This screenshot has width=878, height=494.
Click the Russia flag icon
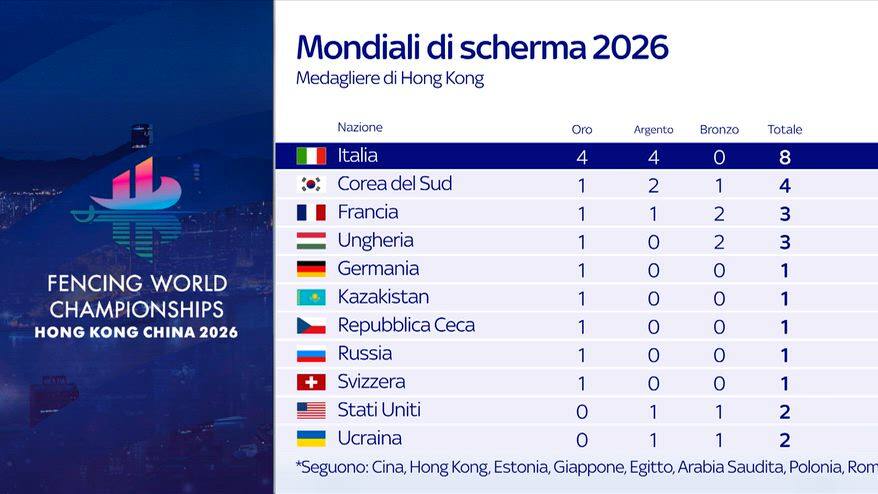[x=311, y=354]
